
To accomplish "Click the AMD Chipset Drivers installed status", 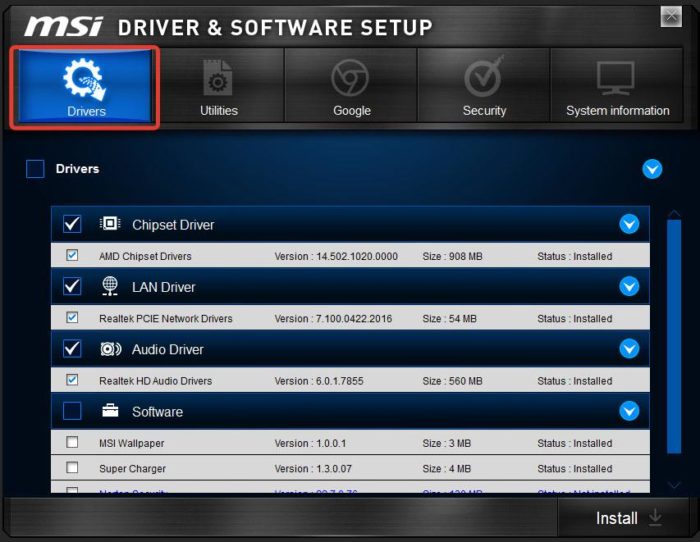I will pyautogui.click(x=575, y=256).
